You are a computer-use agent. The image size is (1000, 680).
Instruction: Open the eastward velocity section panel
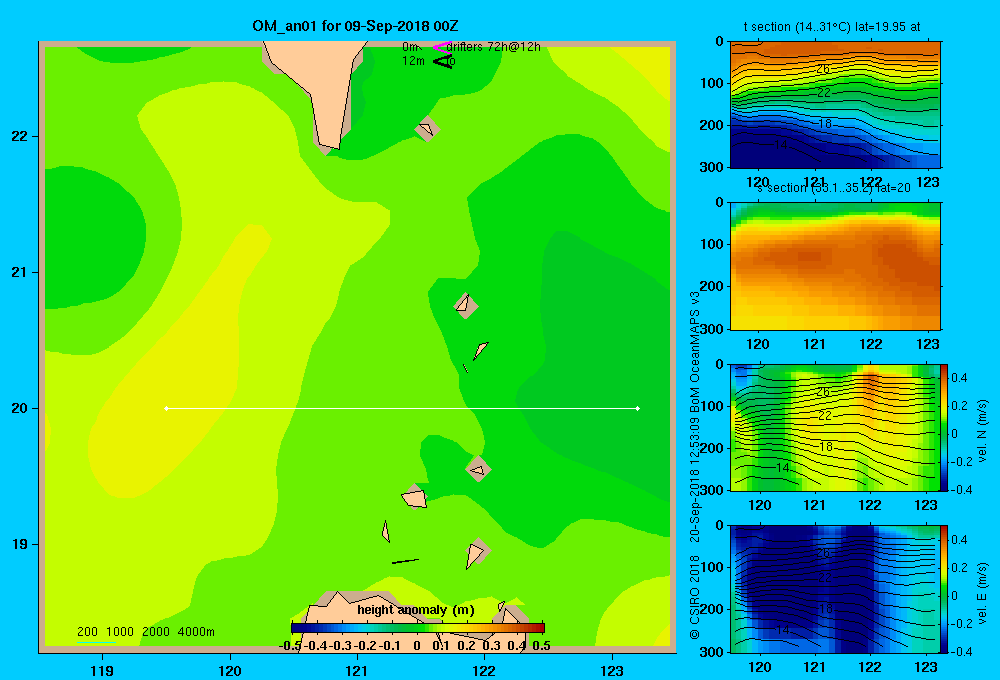click(835, 589)
